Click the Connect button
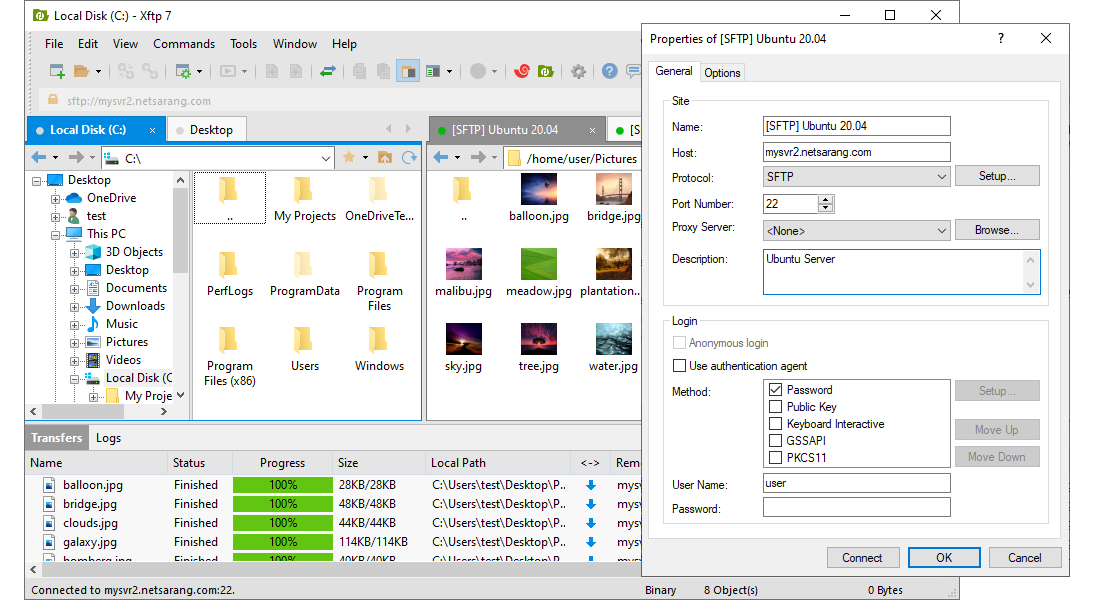The image size is (1100, 600). tap(862, 558)
